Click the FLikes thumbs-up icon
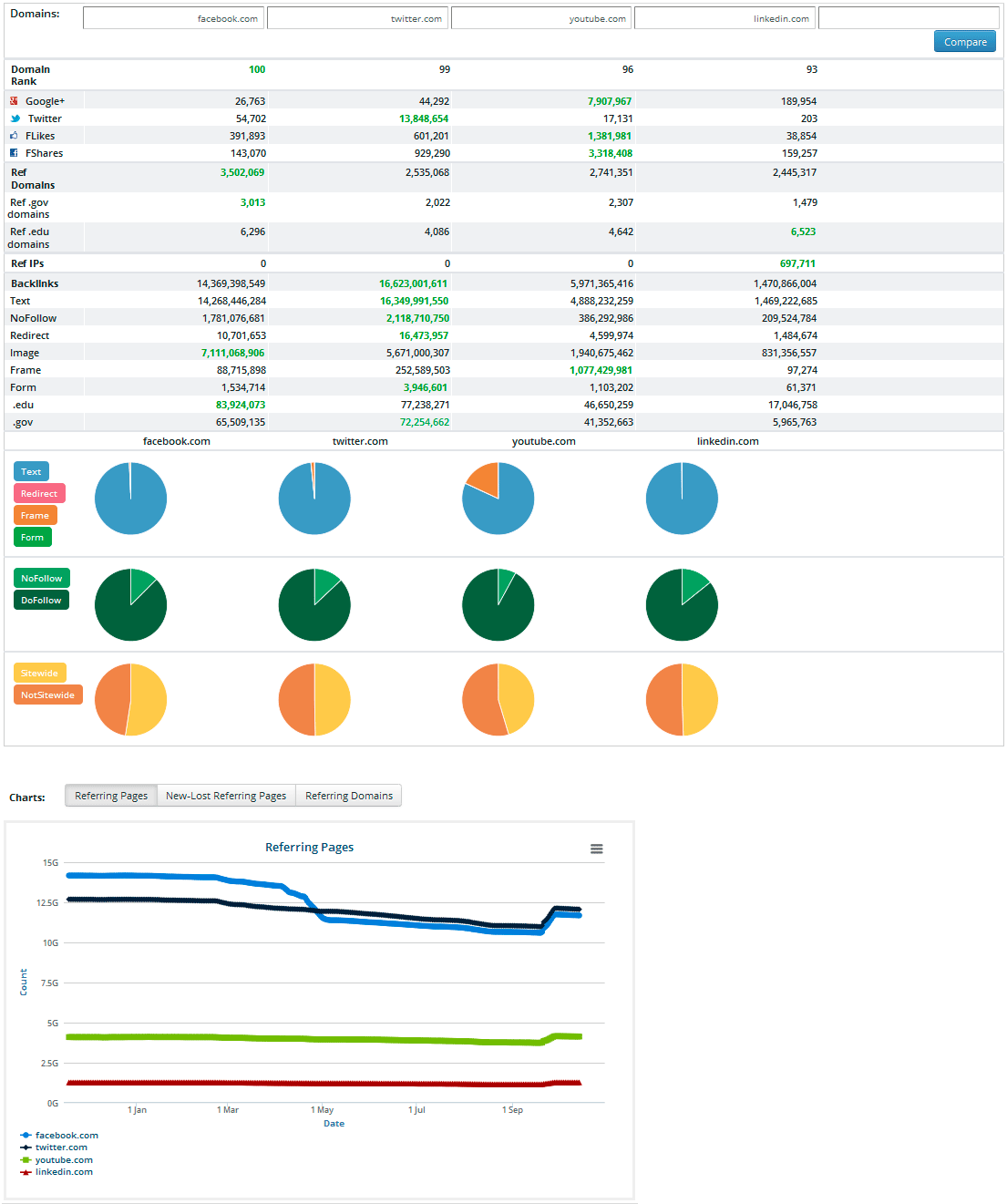Screen dimensions: 1007x1204 click(15, 136)
